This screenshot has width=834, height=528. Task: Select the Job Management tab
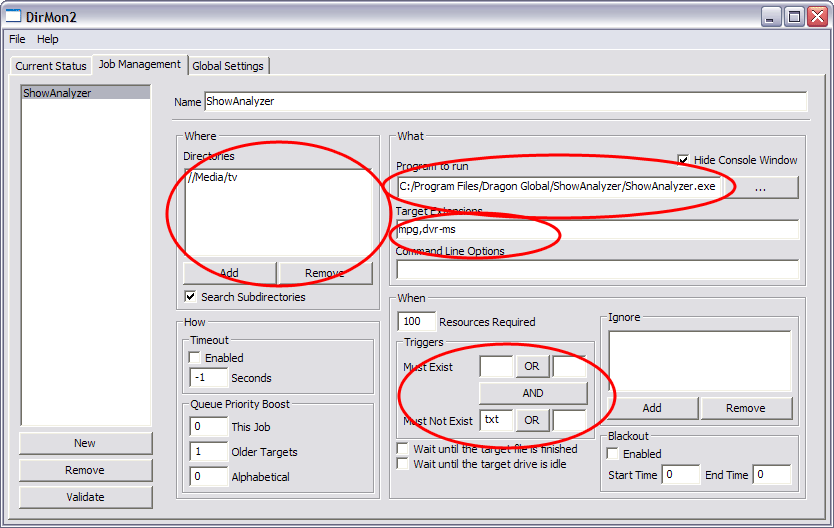tap(140, 64)
